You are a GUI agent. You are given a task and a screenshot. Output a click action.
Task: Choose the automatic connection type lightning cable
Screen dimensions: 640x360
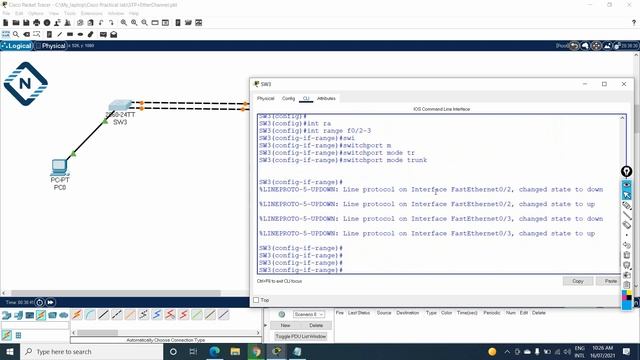click(77, 315)
